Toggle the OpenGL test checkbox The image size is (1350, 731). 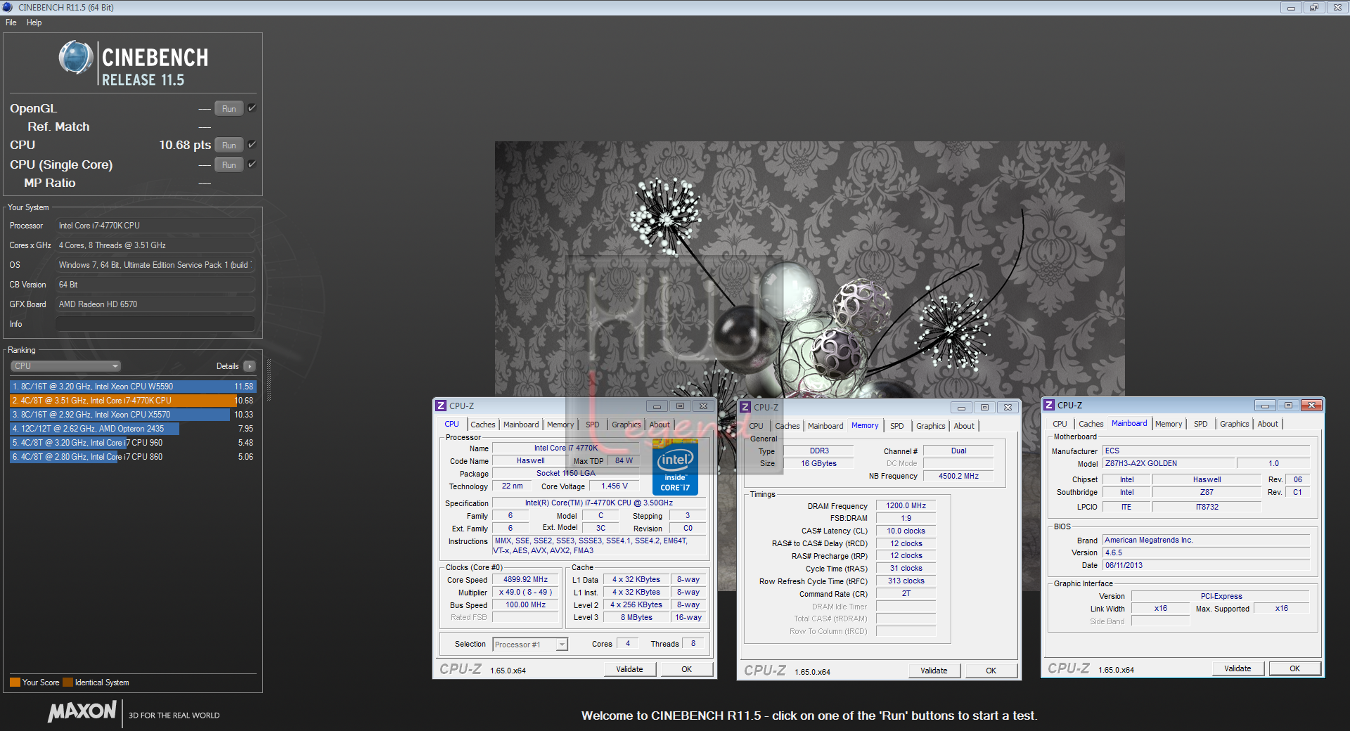tap(252, 108)
